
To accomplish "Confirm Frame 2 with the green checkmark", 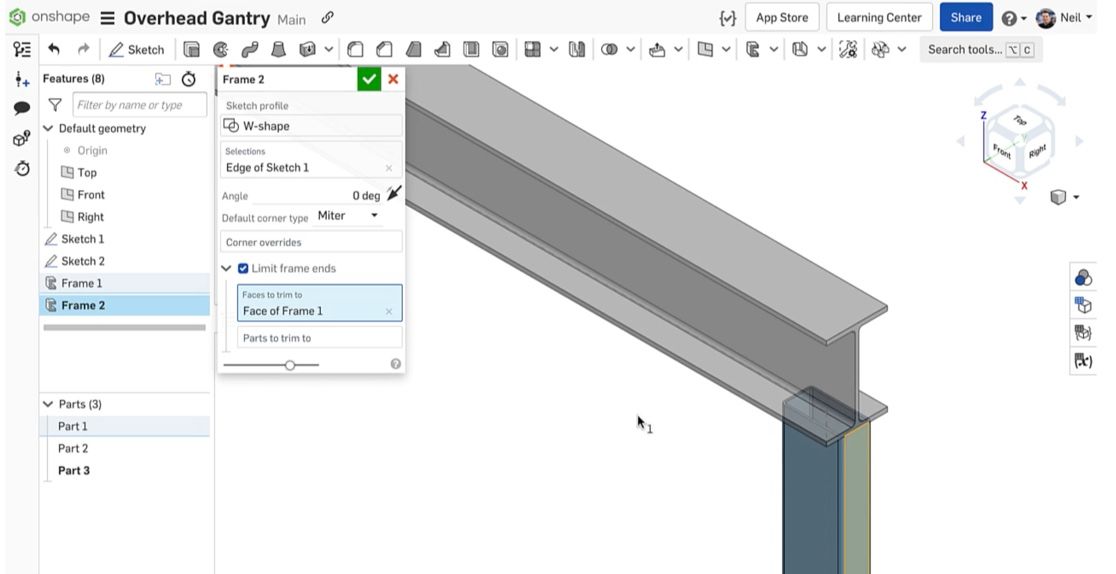I will click(x=369, y=79).
